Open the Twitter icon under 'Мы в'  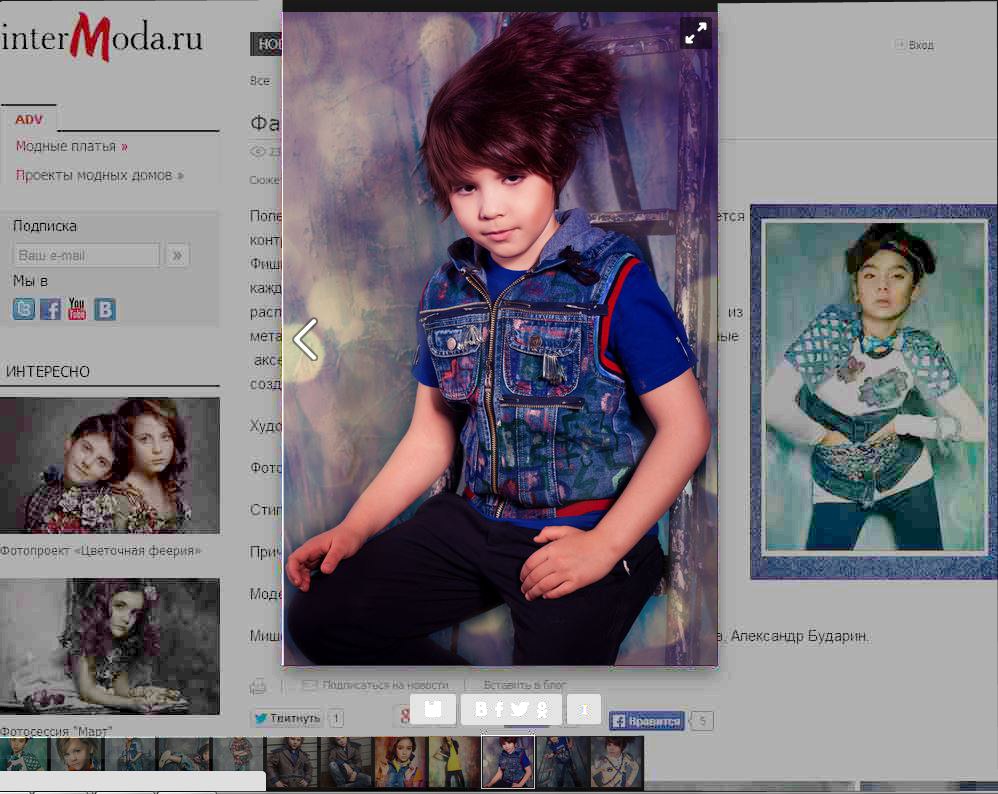click(24, 309)
